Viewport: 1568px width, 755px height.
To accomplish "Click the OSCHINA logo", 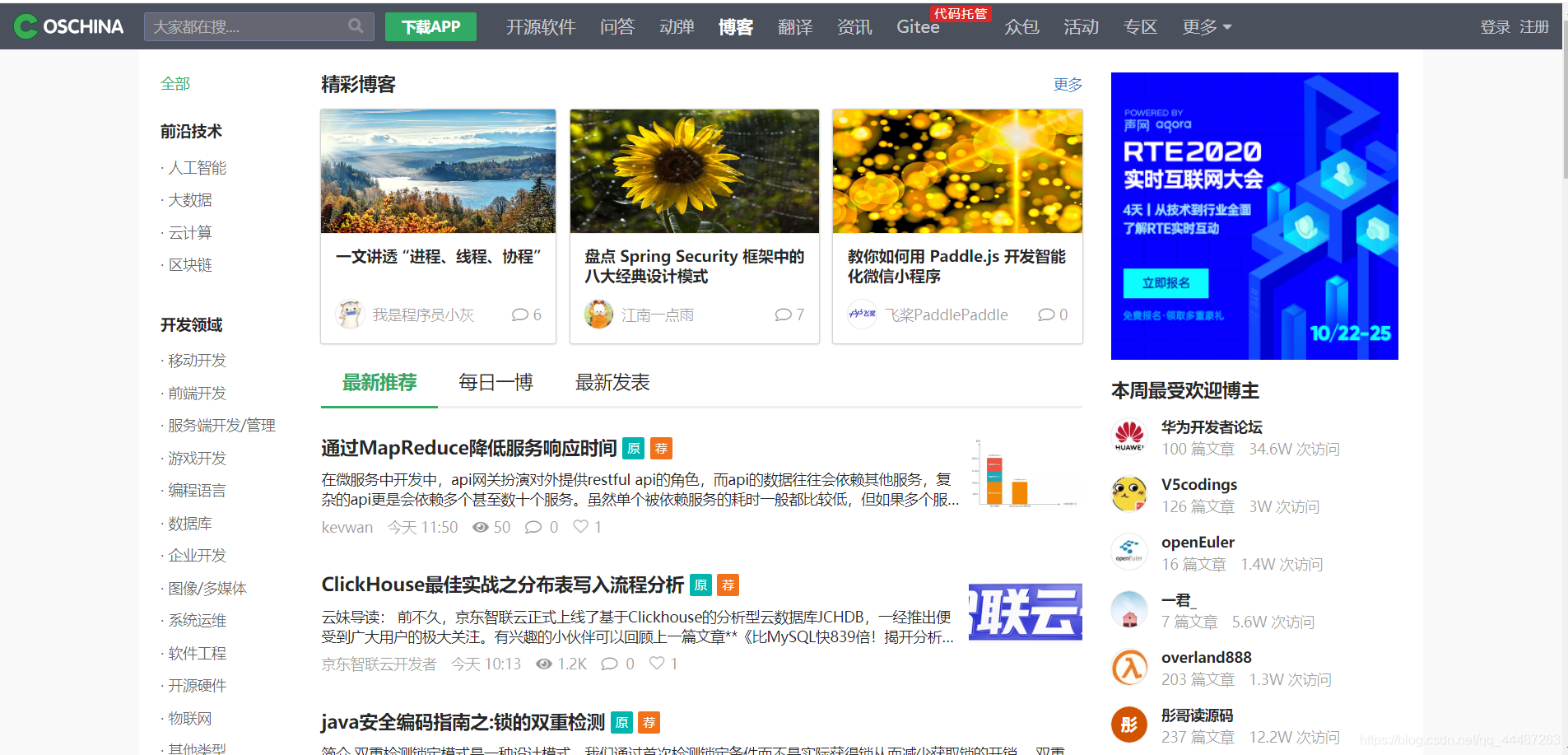I will click(x=69, y=26).
